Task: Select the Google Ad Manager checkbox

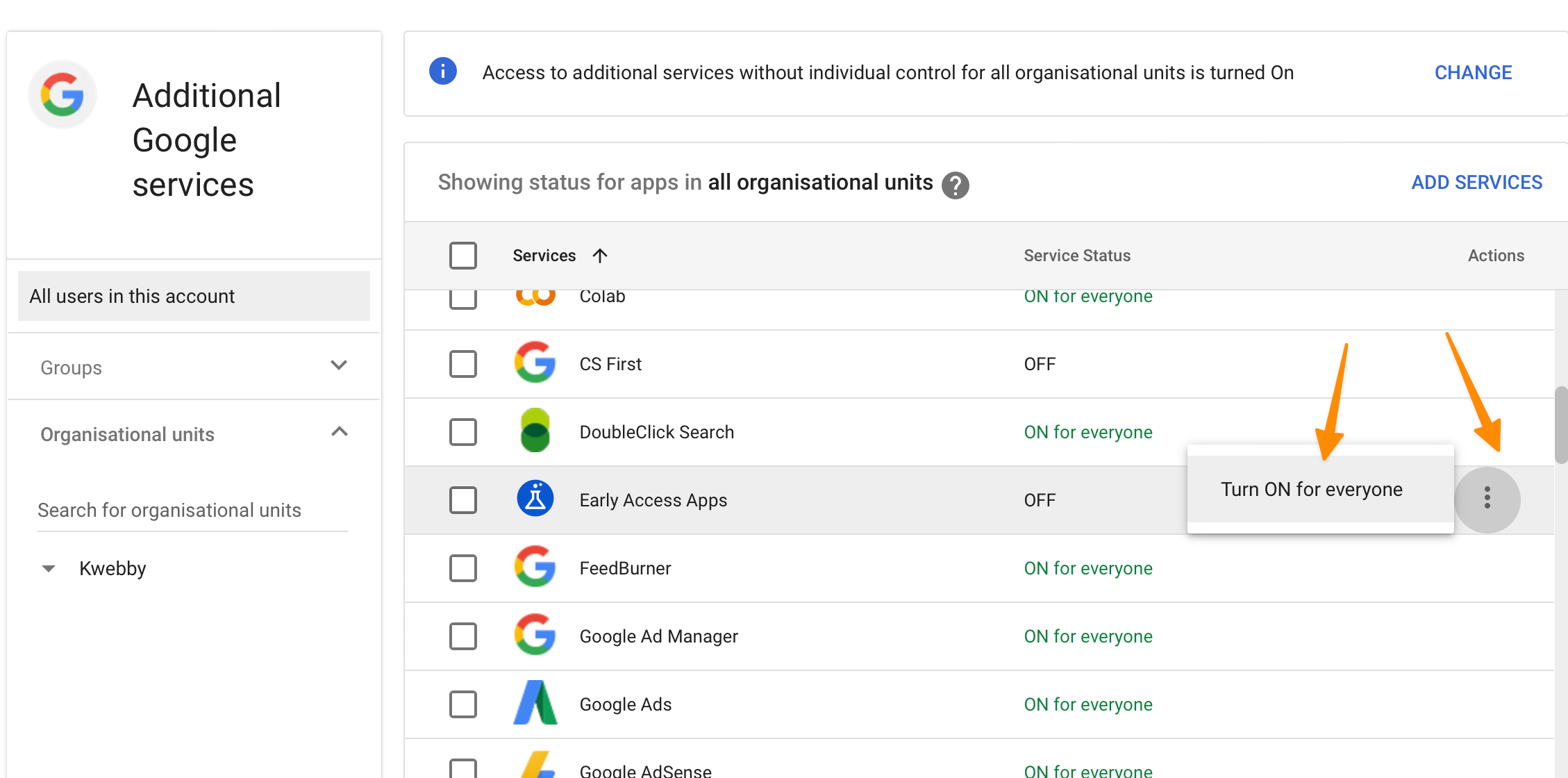Action: click(462, 636)
